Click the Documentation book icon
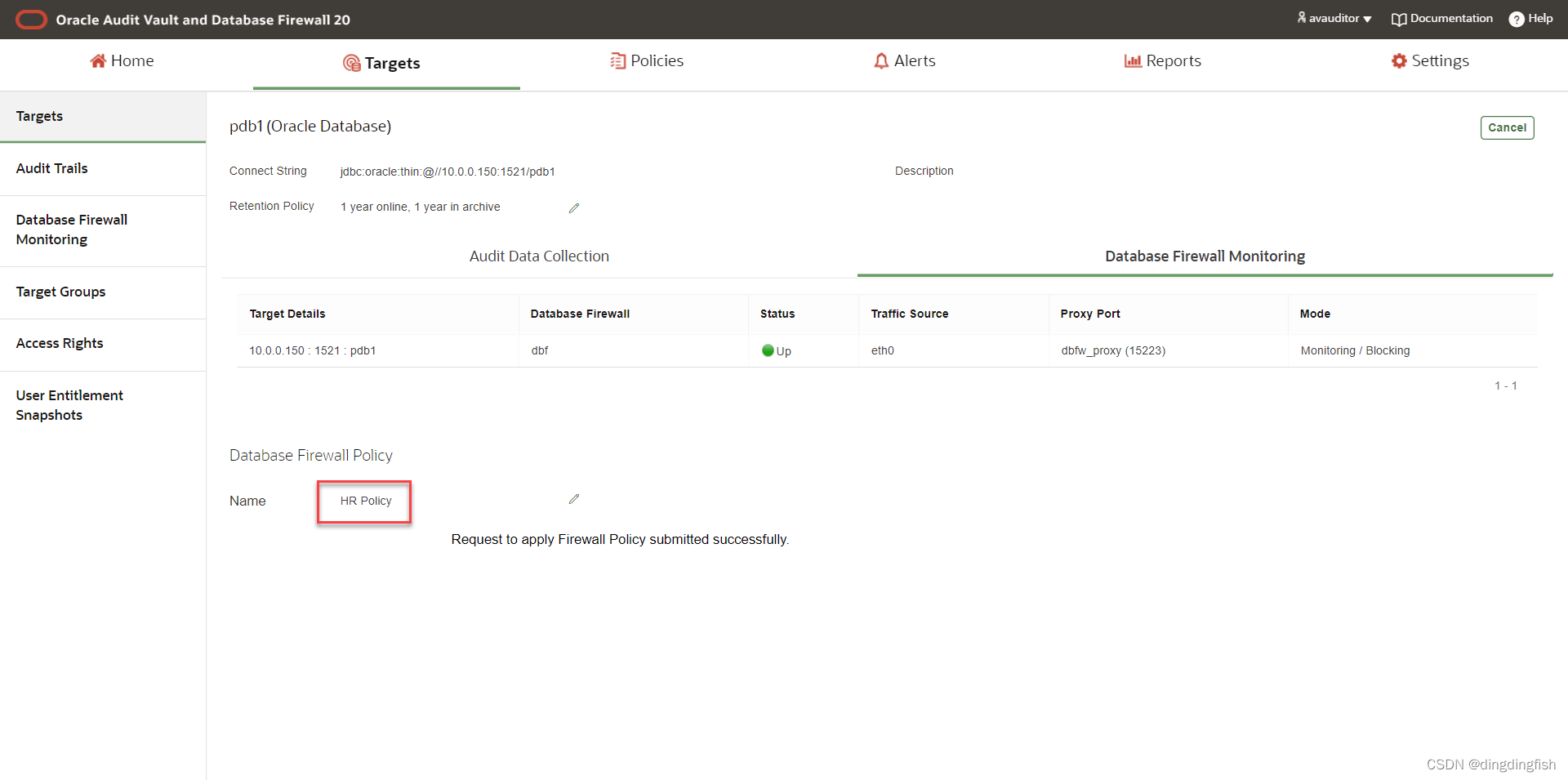The width and height of the screenshot is (1568, 780). coord(1399,20)
